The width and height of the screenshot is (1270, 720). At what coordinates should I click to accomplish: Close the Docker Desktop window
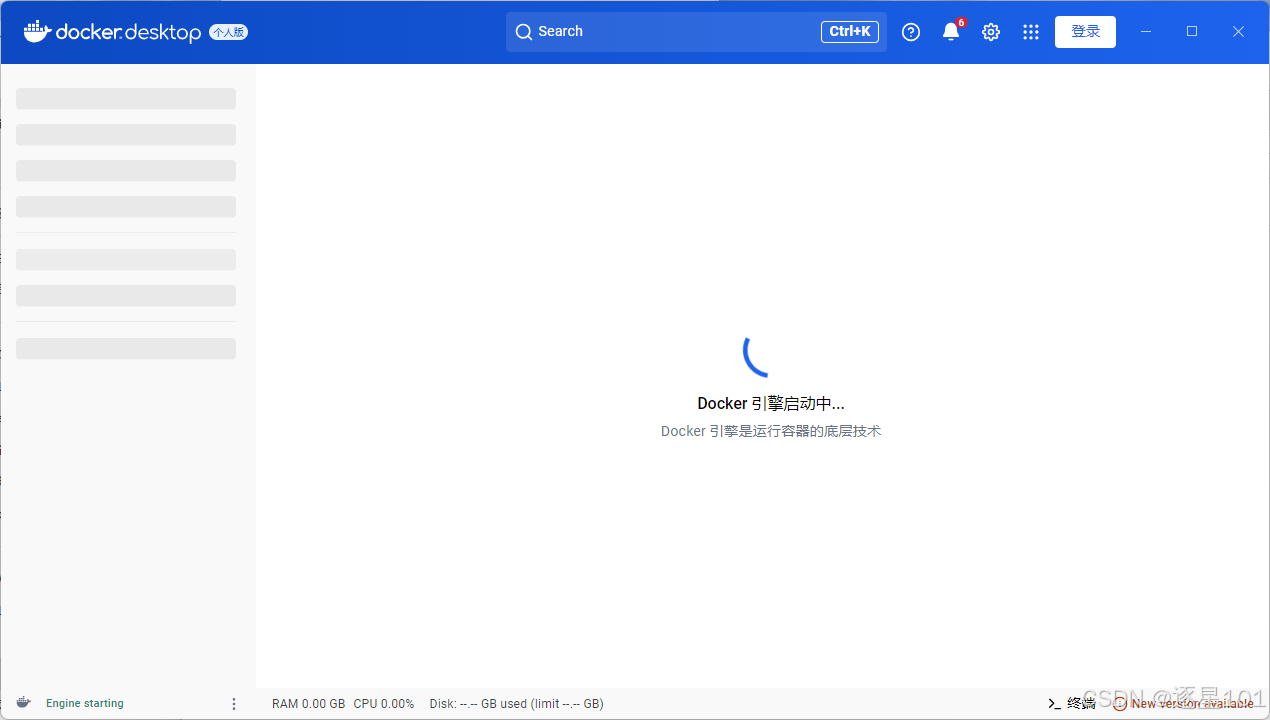[1238, 32]
